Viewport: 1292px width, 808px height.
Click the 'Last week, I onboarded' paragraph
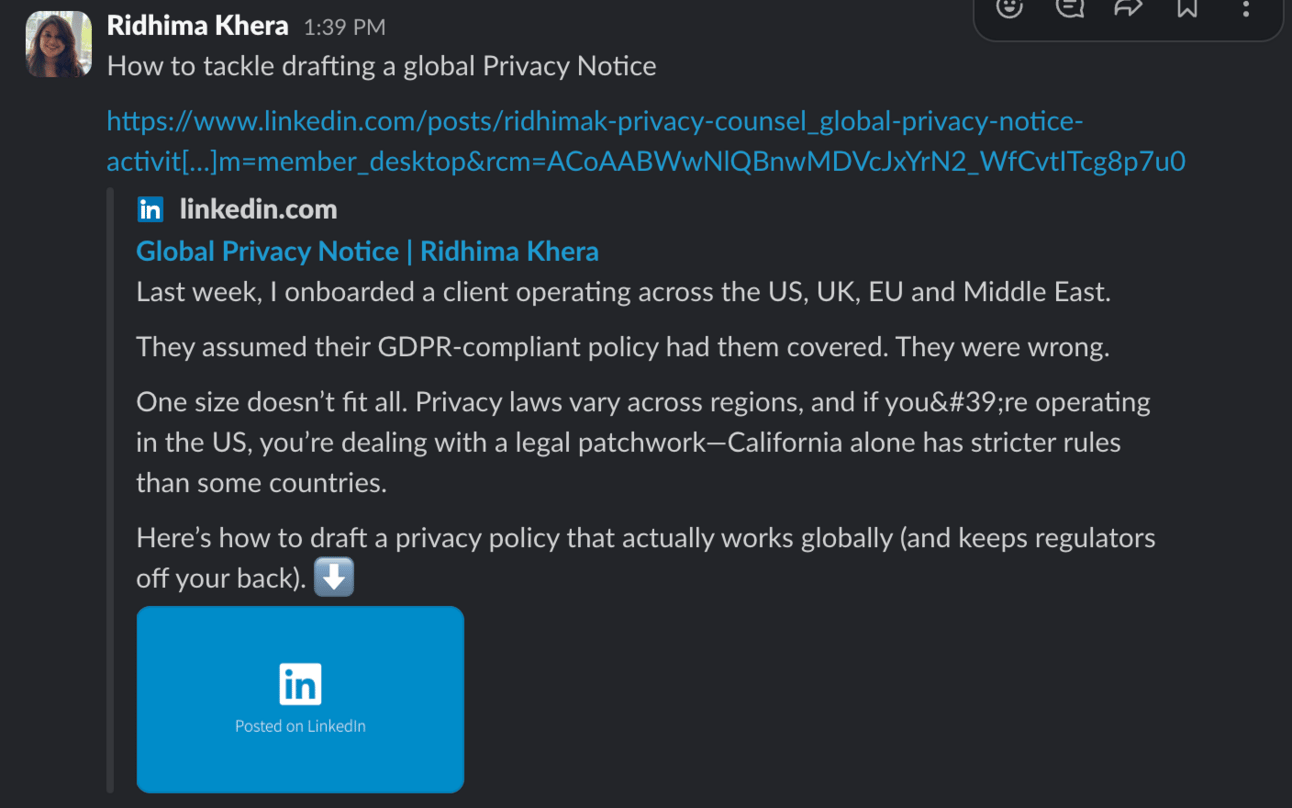[623, 292]
